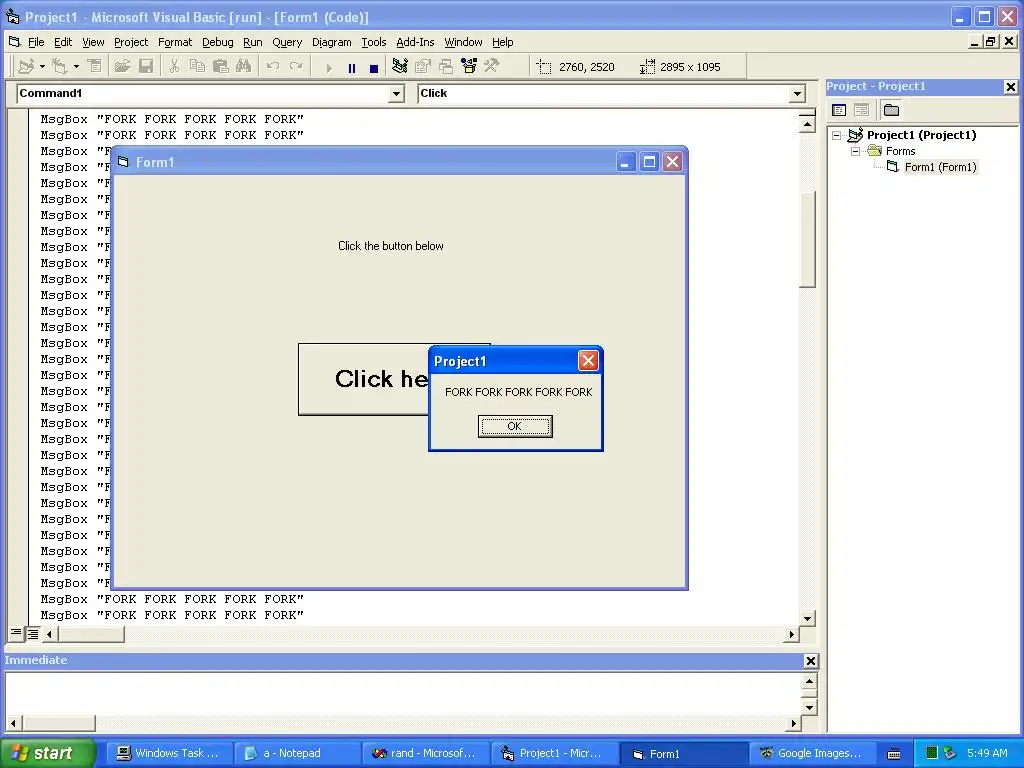Click the Undo arrow icon

coord(273,66)
